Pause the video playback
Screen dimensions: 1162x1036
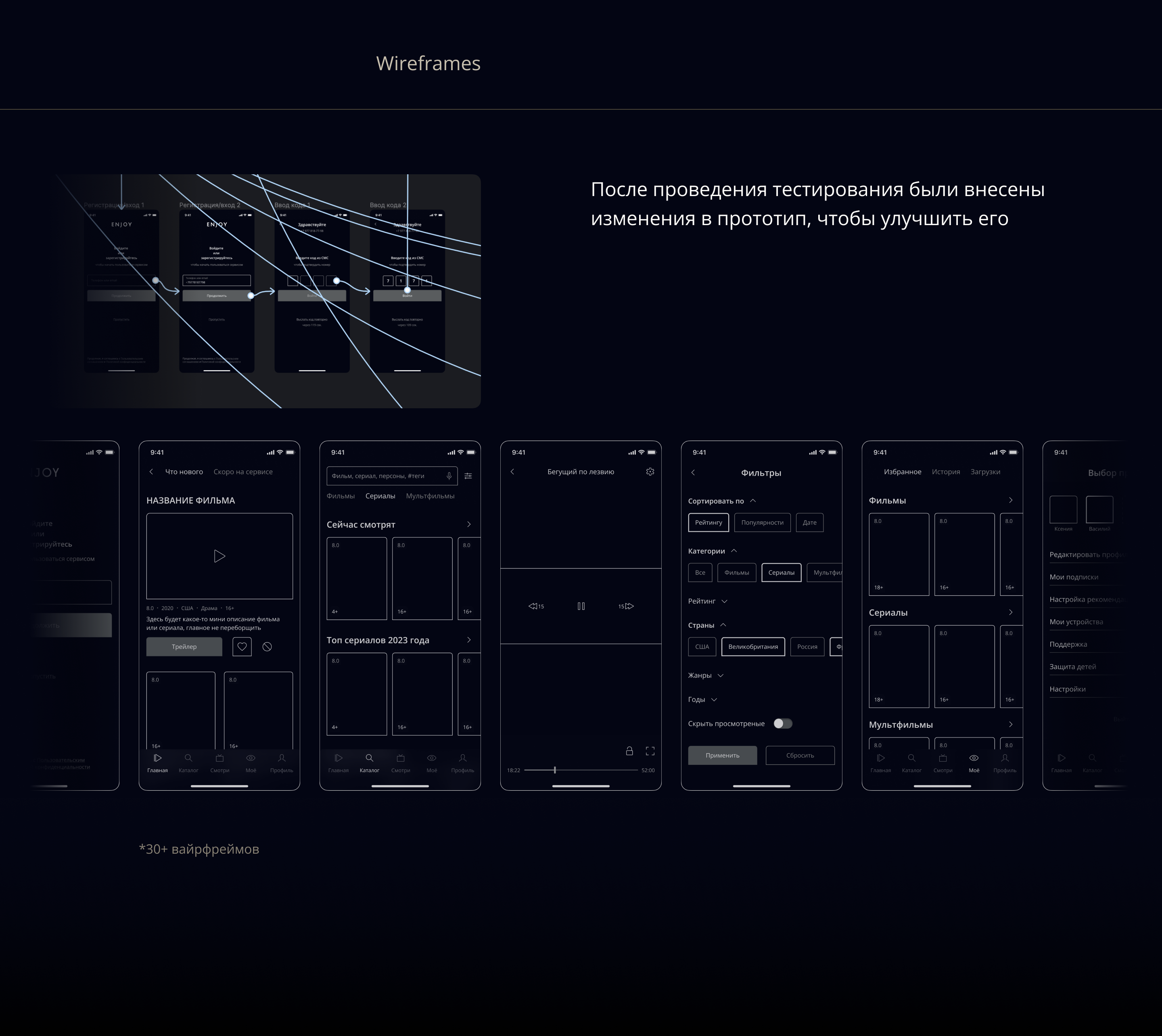[581, 606]
